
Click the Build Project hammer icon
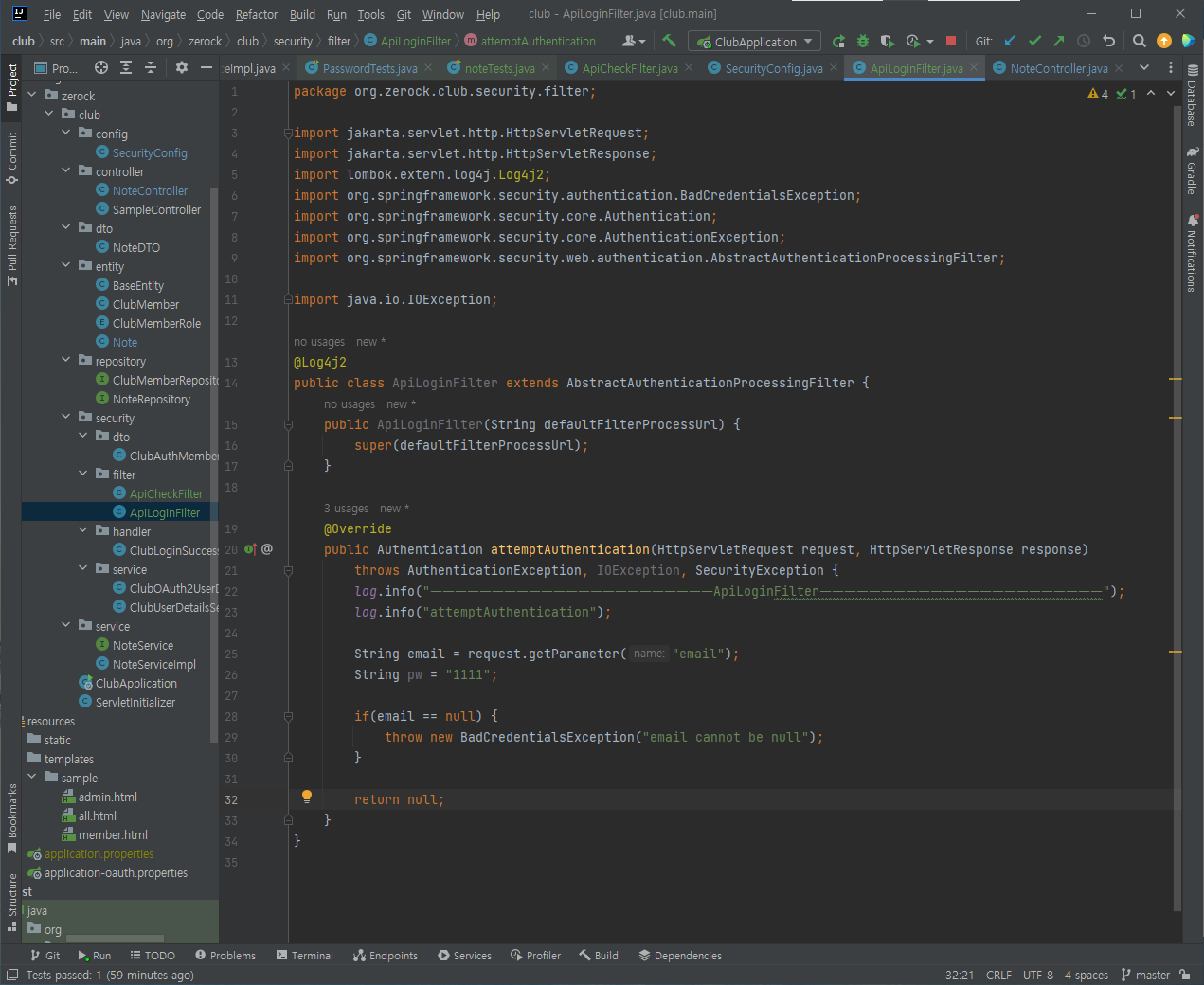point(670,41)
